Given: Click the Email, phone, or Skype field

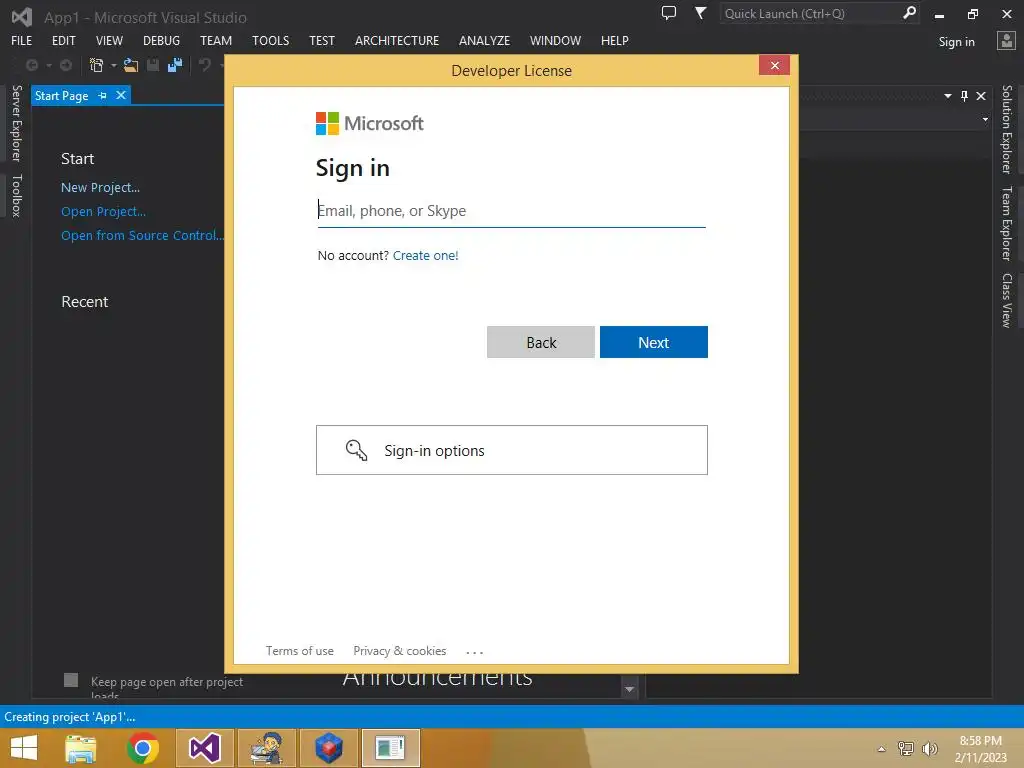Looking at the screenshot, I should 511,211.
